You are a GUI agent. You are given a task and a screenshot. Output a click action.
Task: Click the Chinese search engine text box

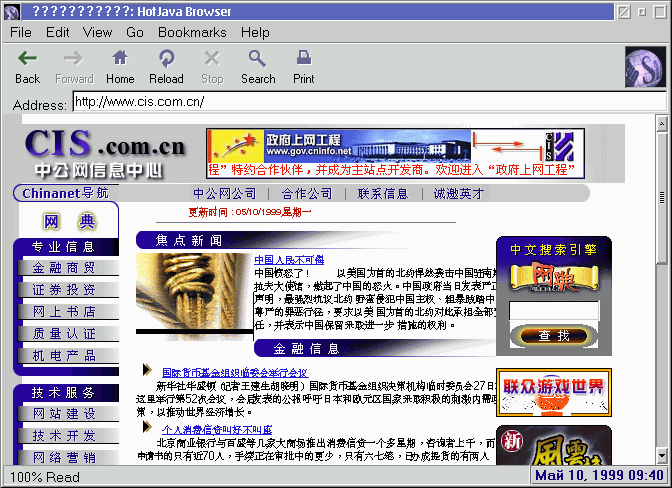(554, 310)
